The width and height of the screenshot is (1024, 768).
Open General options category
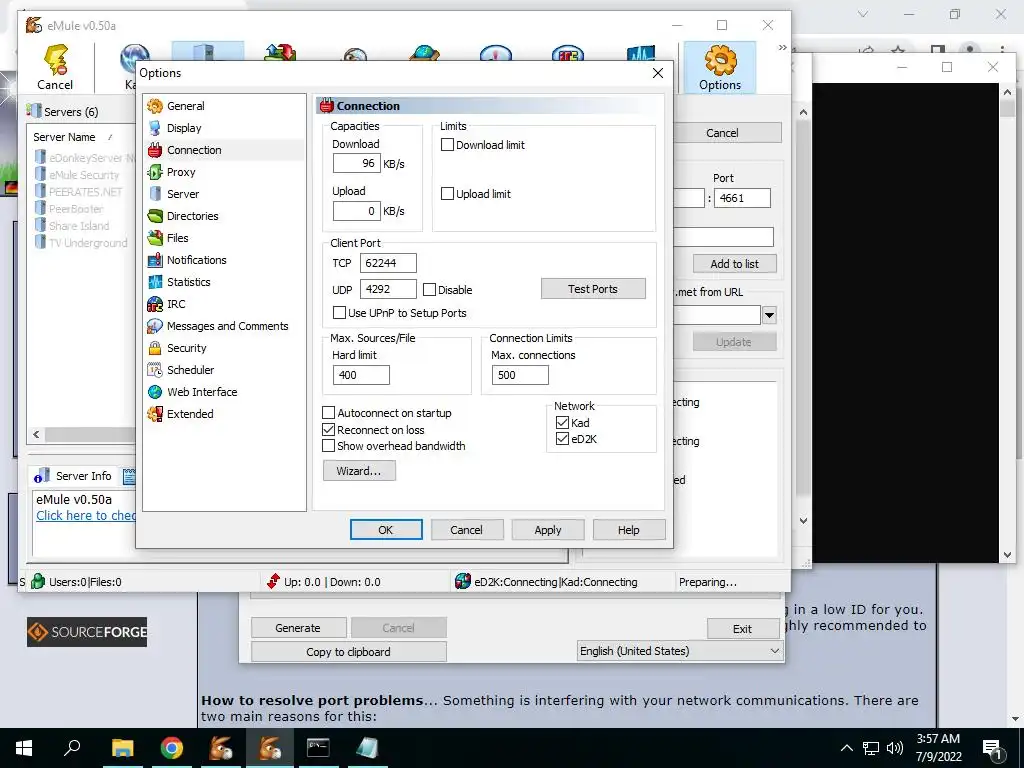click(185, 106)
